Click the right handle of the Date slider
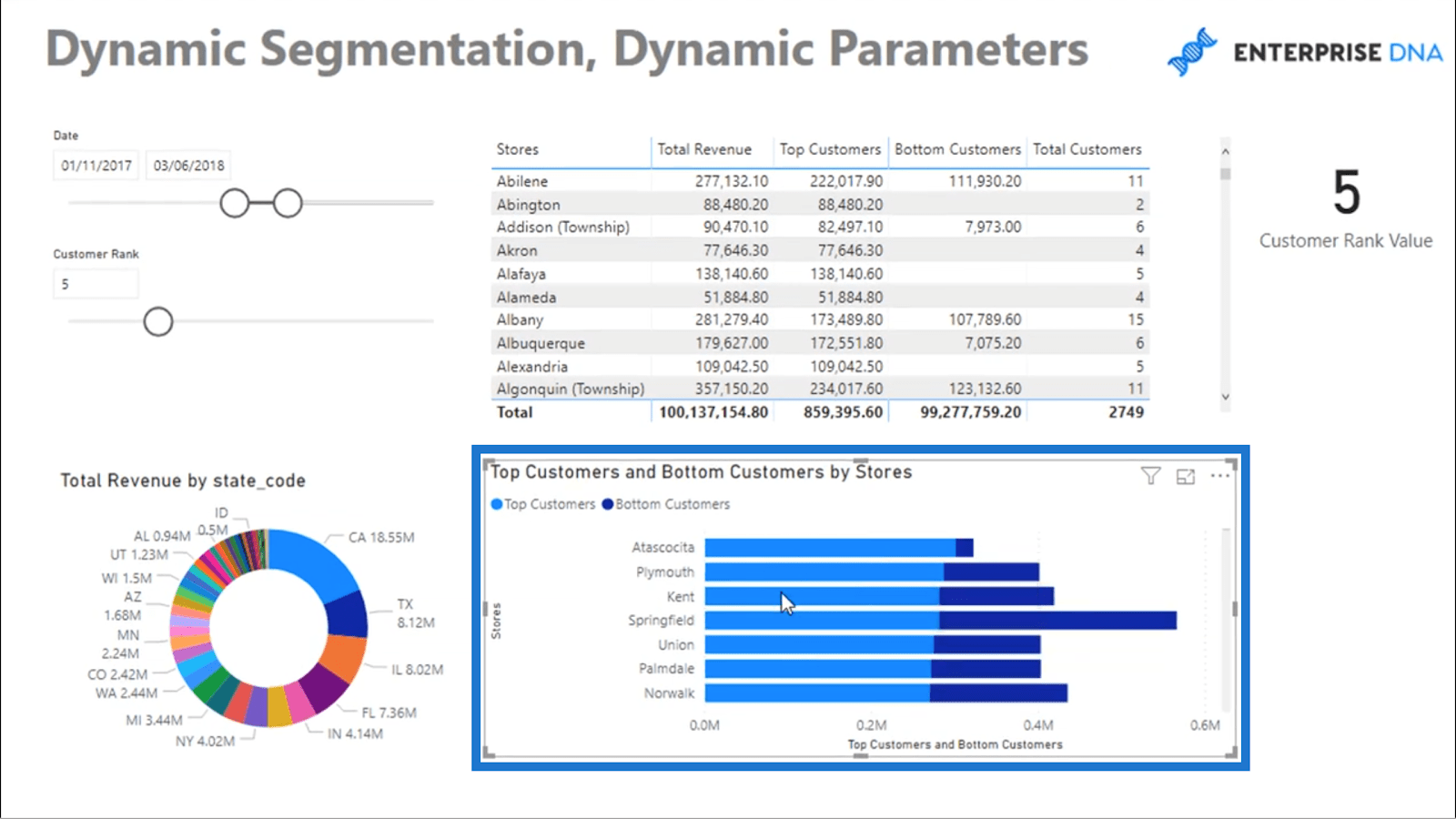The width and height of the screenshot is (1456, 819). tap(288, 203)
